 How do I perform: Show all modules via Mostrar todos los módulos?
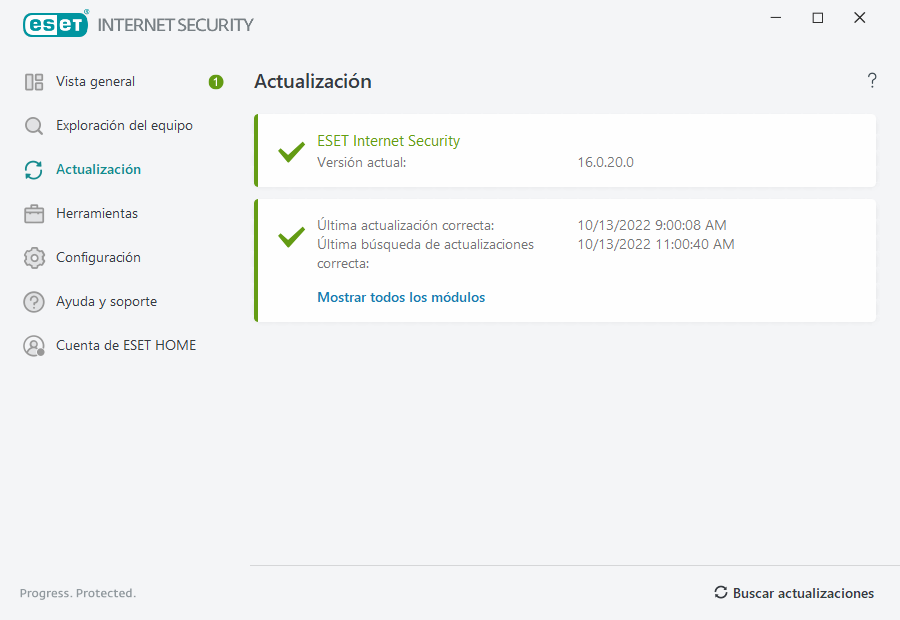point(401,297)
